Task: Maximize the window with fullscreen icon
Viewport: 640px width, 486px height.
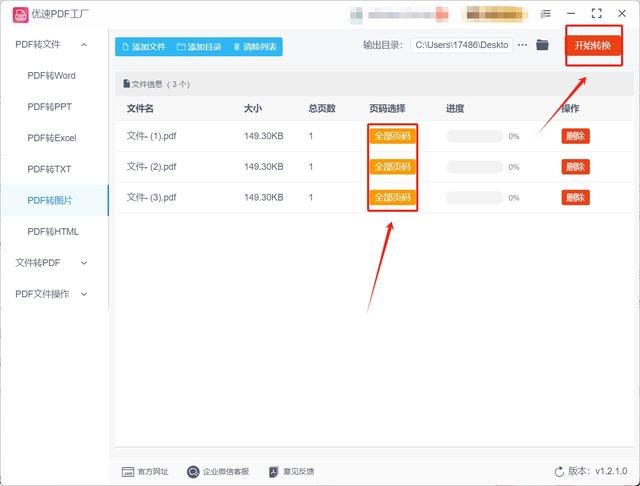Action: pos(596,13)
